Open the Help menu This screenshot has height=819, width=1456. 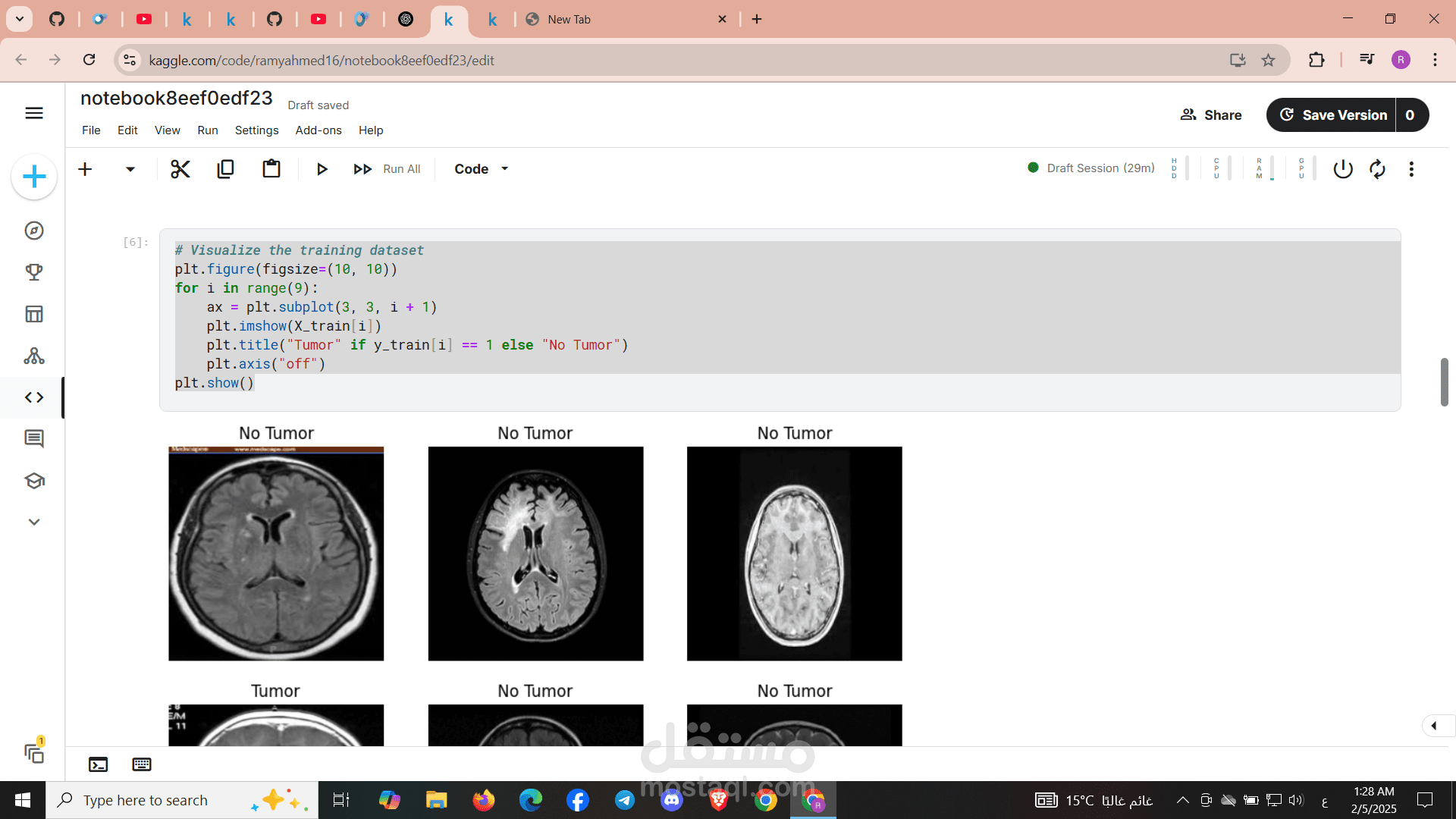pyautogui.click(x=371, y=130)
